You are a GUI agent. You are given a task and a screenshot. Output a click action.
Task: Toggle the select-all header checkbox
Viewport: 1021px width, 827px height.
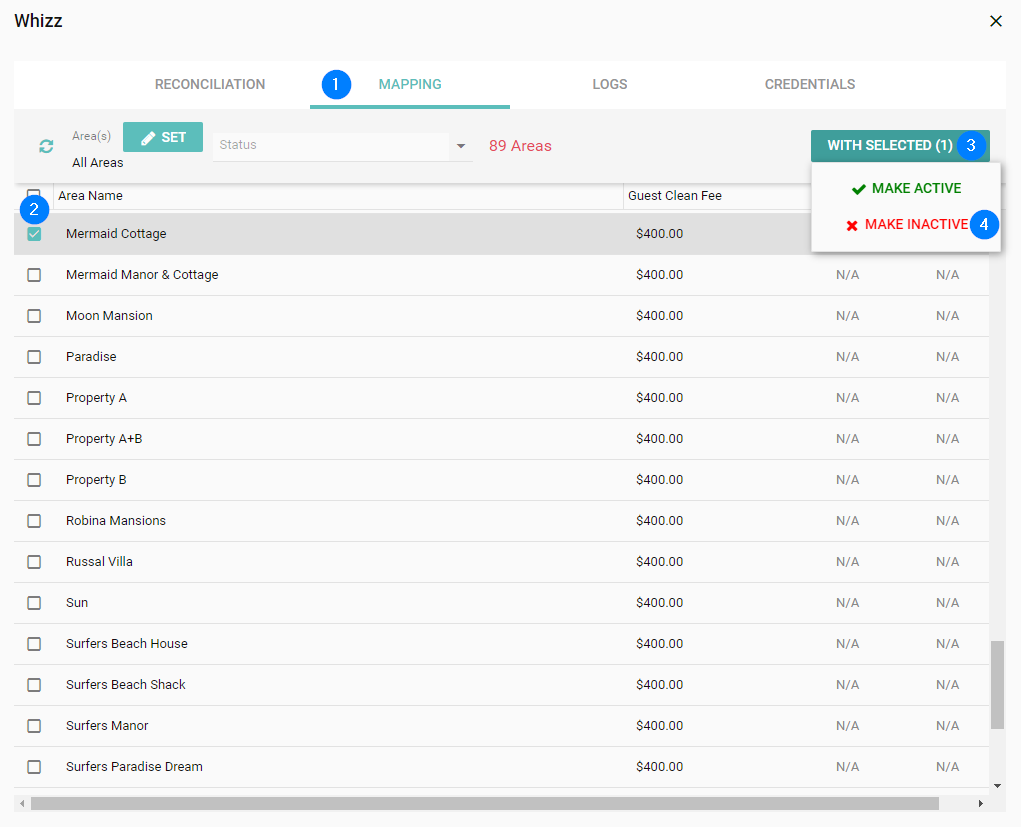[34, 194]
